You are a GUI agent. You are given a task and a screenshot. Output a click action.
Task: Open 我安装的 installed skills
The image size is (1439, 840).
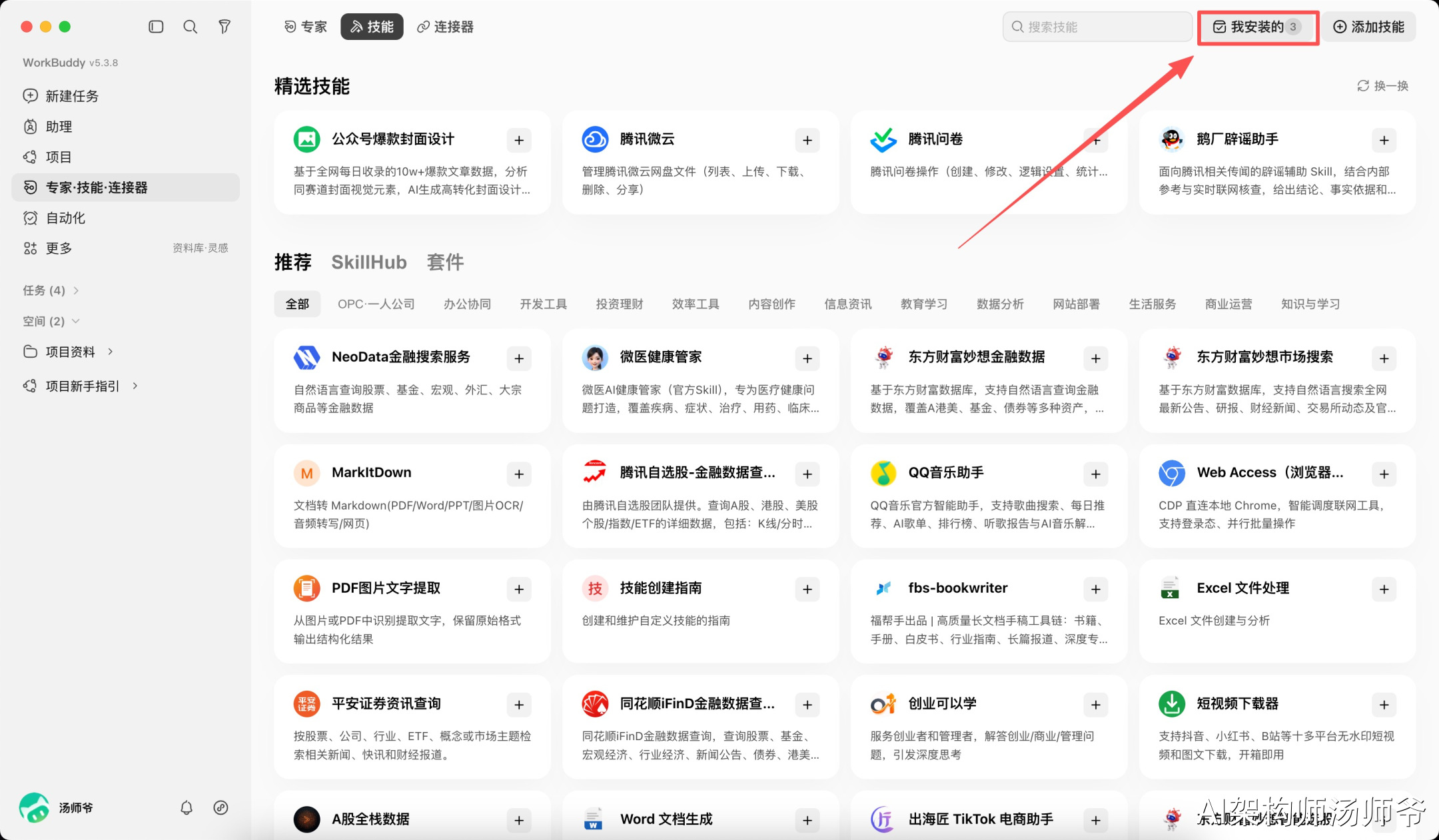coord(1257,27)
